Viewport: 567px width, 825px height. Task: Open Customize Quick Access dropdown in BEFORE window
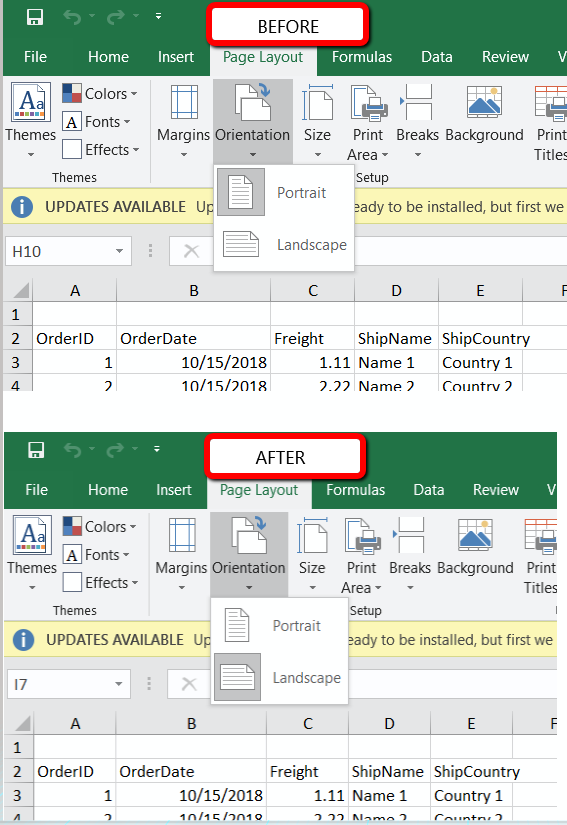click(158, 17)
